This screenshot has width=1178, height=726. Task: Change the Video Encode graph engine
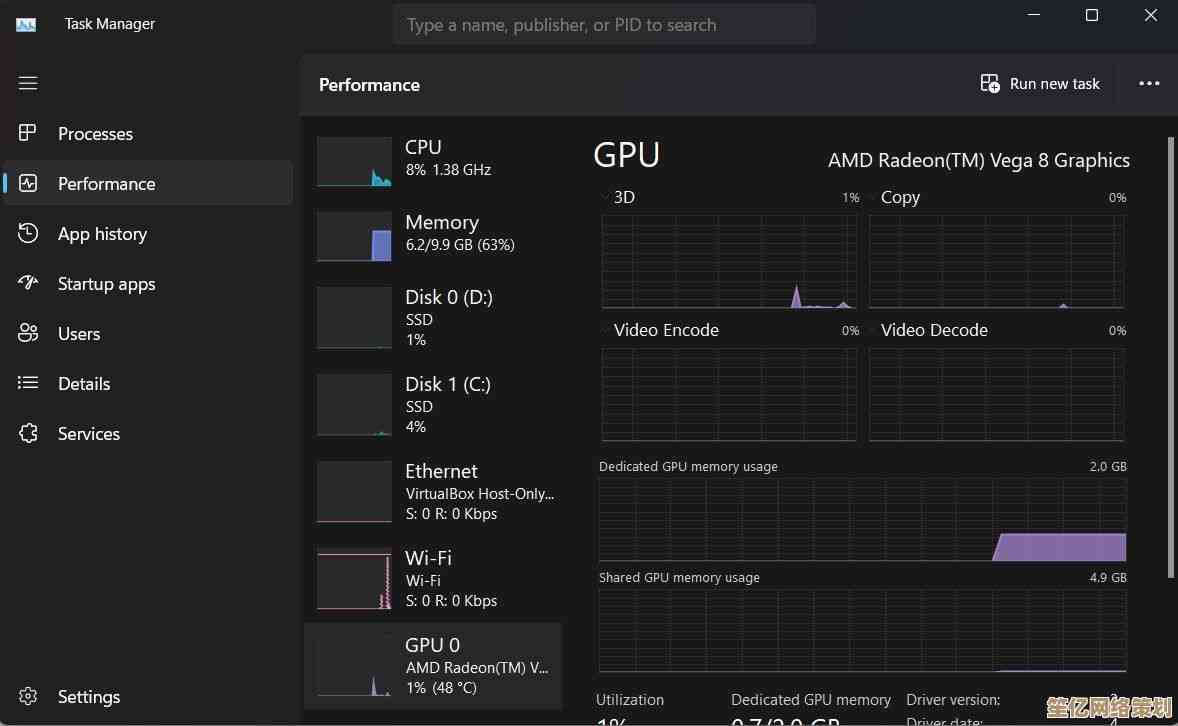[x=606, y=330]
